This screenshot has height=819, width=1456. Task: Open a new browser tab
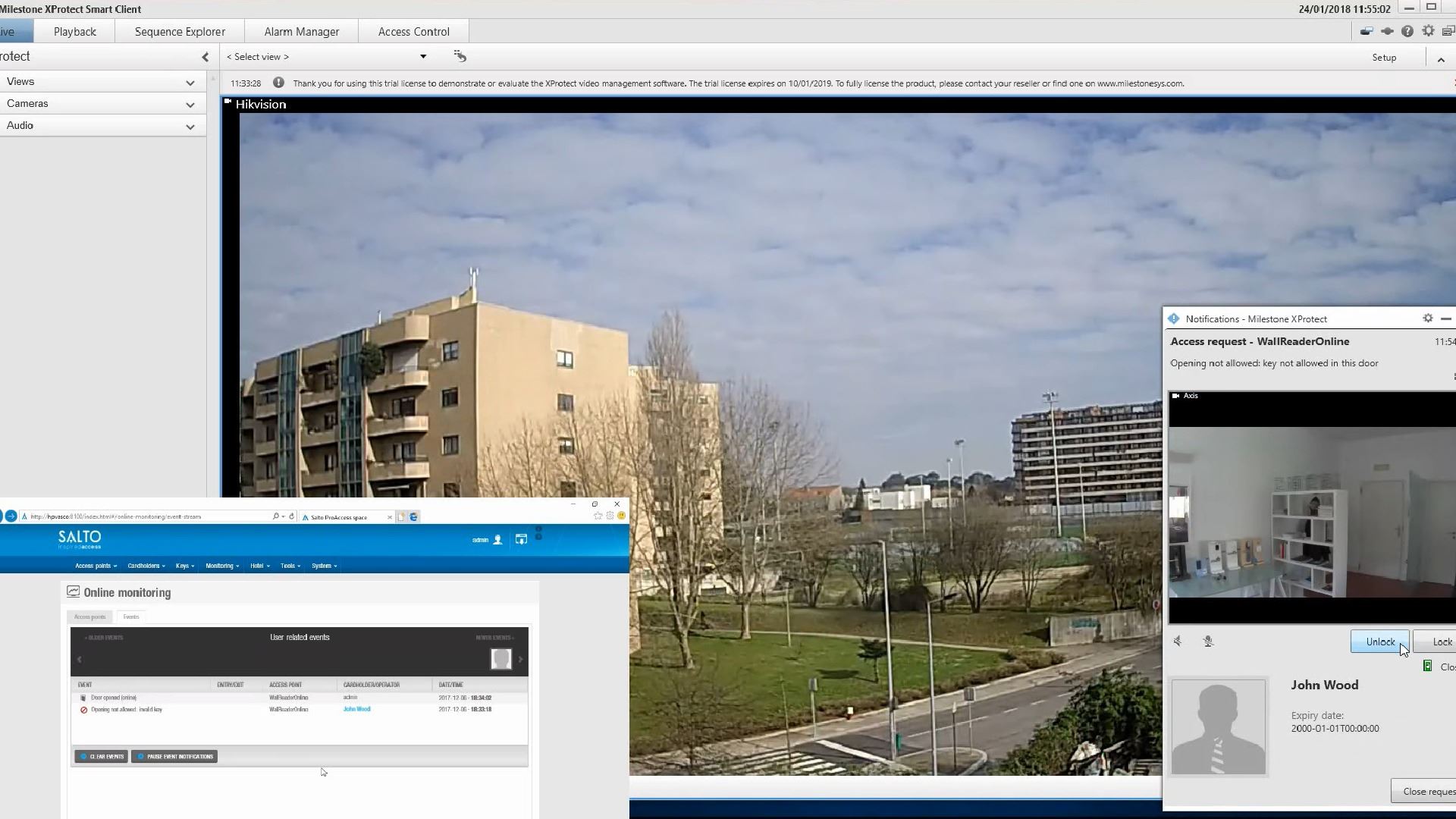point(402,516)
